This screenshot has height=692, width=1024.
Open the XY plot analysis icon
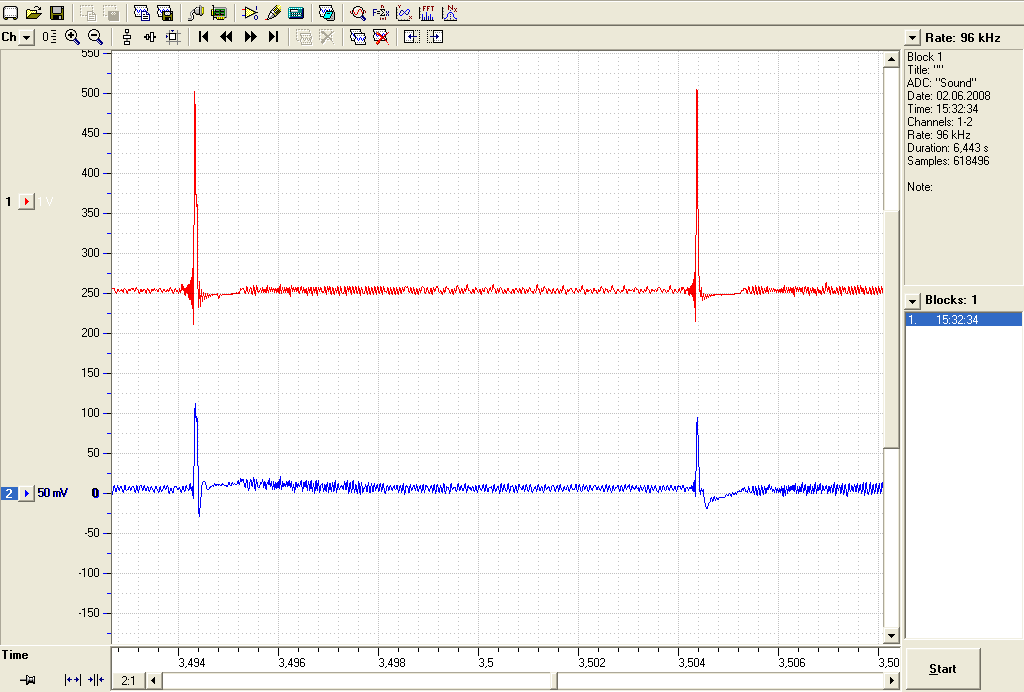coord(404,12)
